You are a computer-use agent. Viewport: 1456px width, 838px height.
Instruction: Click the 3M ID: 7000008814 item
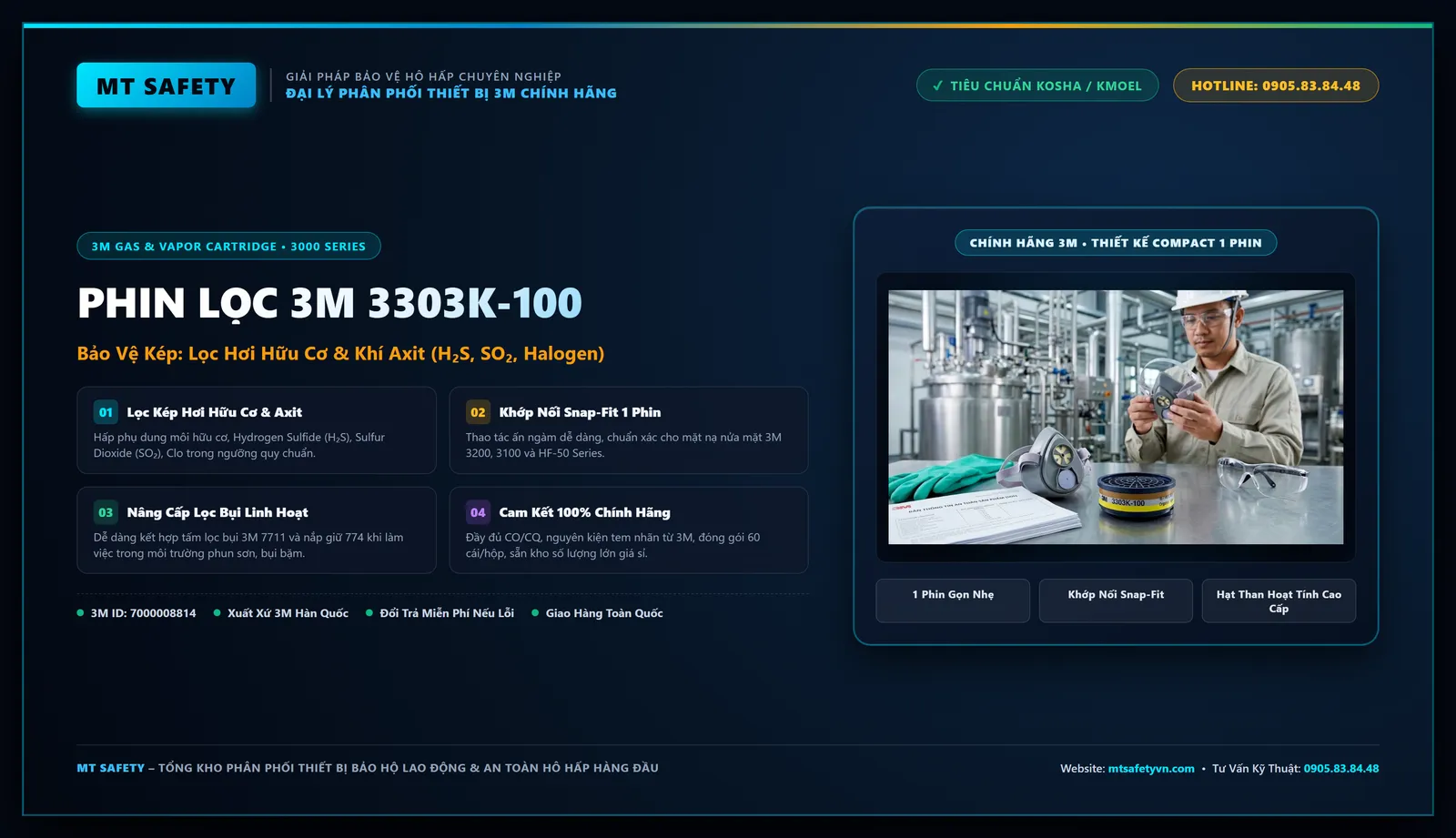136,613
